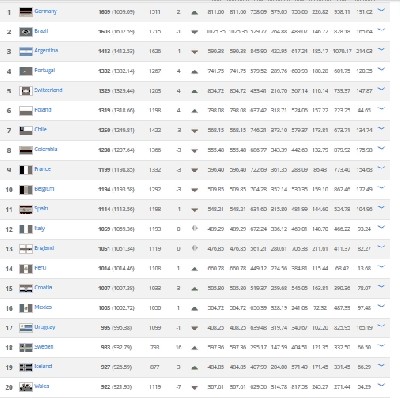Viewport: 400px width, 398px height.
Task: Click the Chile flag icon
Action: (26, 130)
